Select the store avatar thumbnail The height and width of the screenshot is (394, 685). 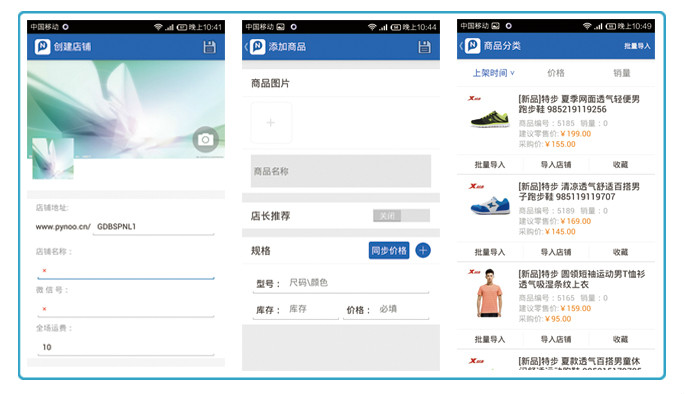[53, 159]
